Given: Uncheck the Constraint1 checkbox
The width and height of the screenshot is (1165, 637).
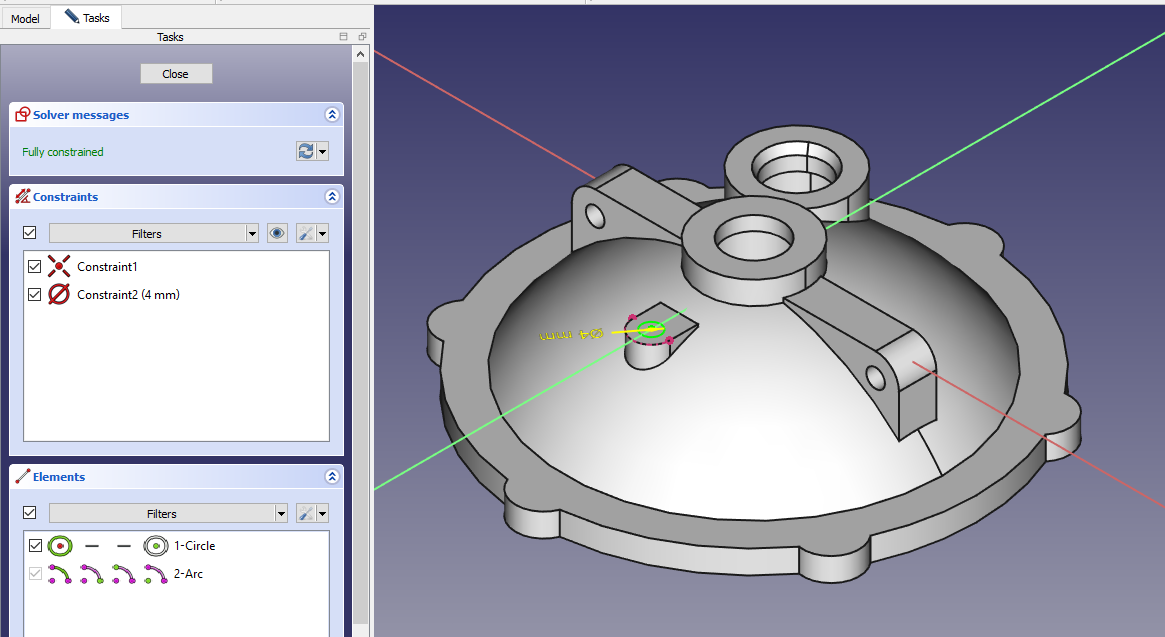Looking at the screenshot, I should coord(35,267).
